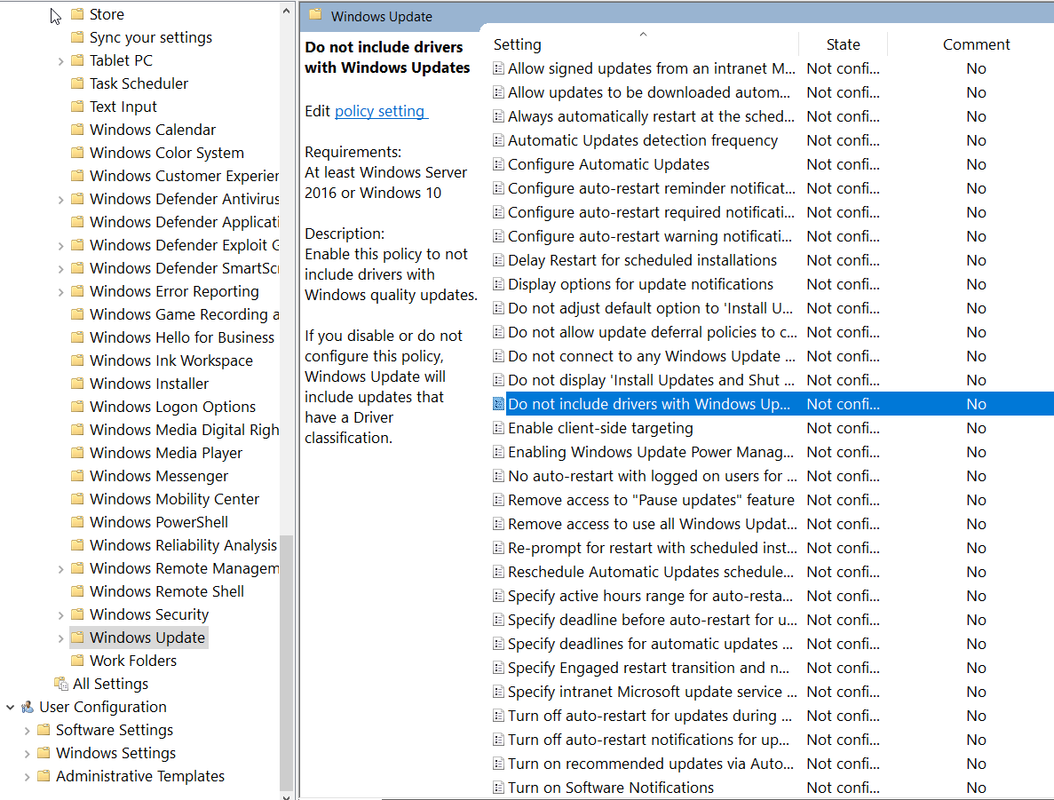Click policy icon for Do not include drivers
1054x800 pixels.
pyautogui.click(x=498, y=404)
